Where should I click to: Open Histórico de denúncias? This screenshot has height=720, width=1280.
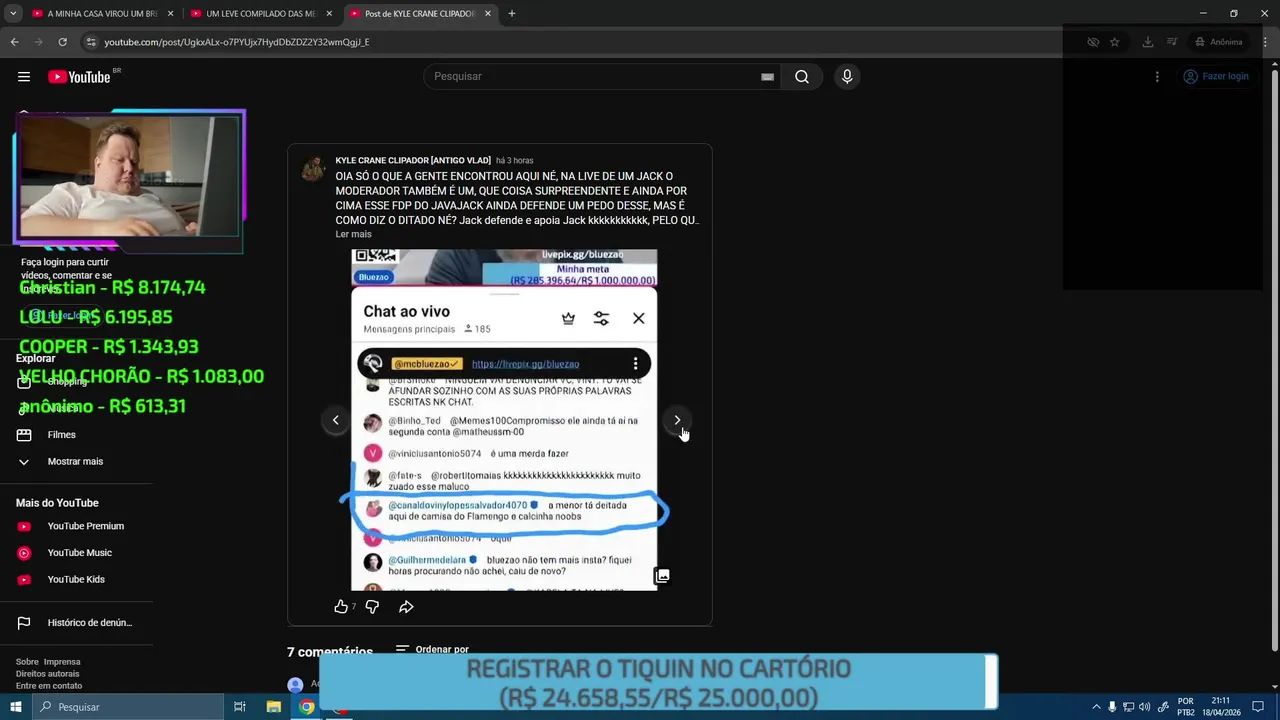pyautogui.click(x=89, y=623)
